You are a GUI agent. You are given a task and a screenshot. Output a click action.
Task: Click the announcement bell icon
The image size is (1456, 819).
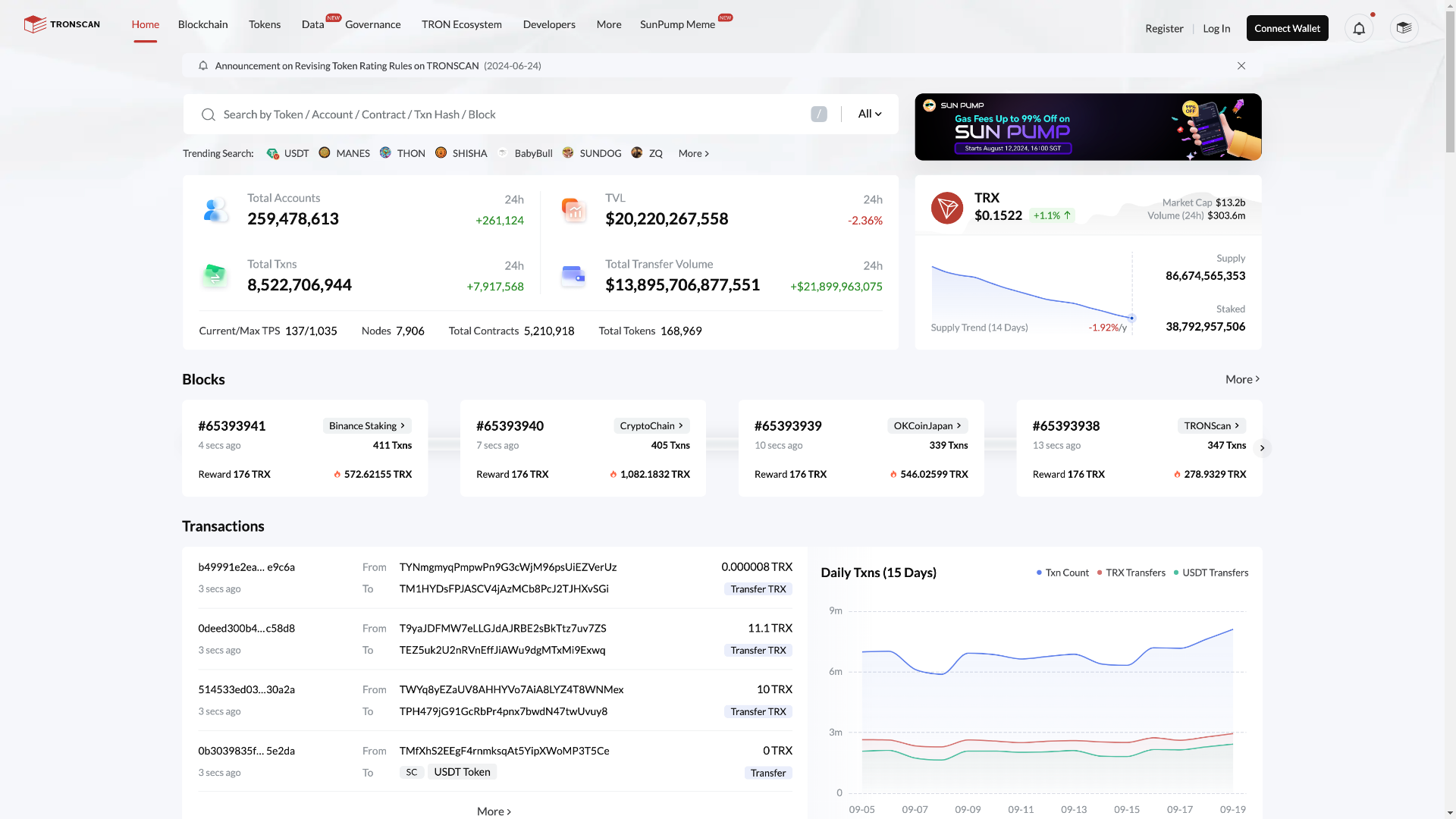coord(202,66)
